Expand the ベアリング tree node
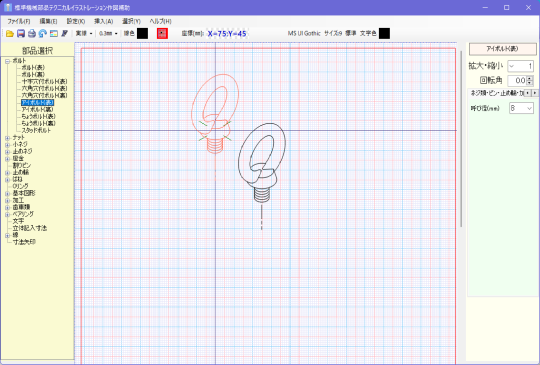The image size is (540, 365). (7, 214)
